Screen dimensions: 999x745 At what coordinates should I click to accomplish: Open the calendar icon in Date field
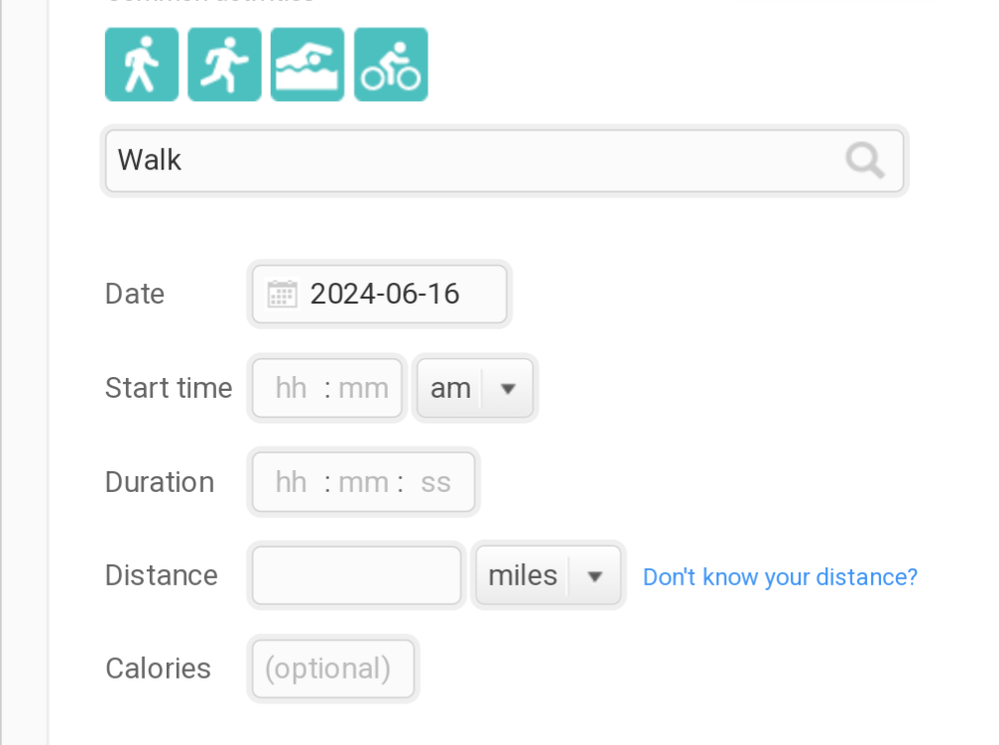pos(282,294)
